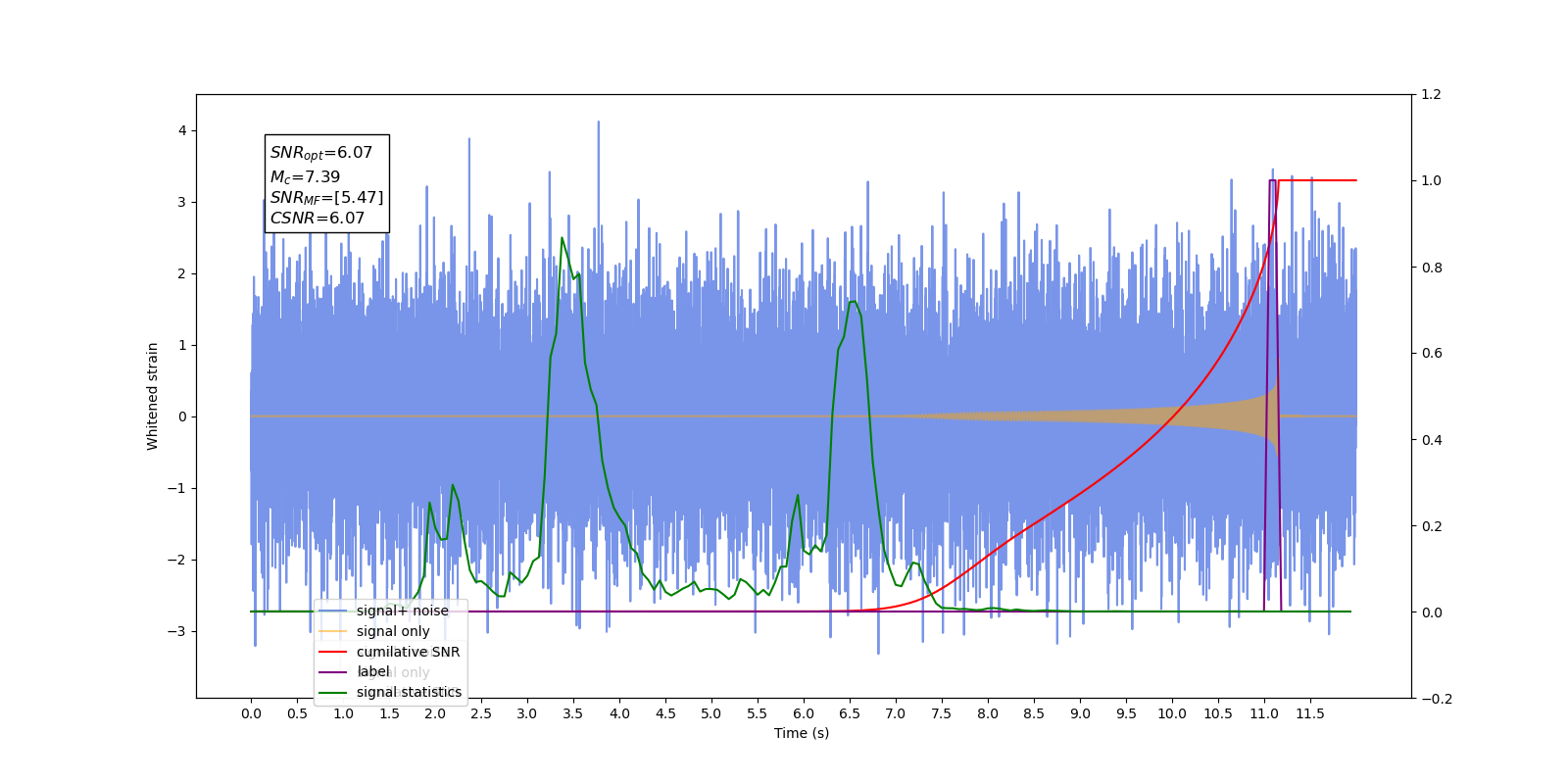The image size is (1568, 784).
Task: Click the green signal statistics peak near 6.5 s
Action: tap(853, 302)
